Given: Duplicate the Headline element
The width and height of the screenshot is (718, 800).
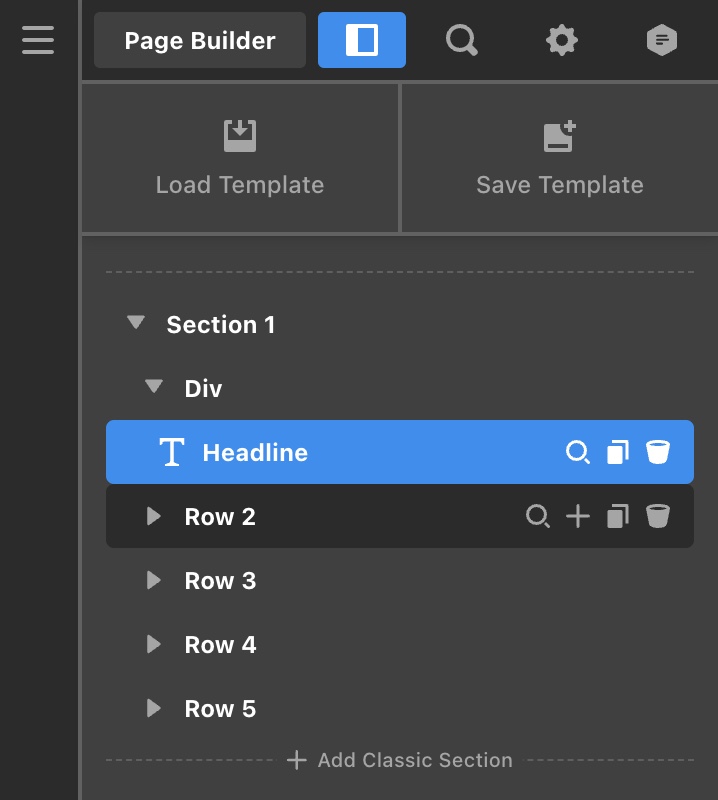Looking at the screenshot, I should [618, 453].
